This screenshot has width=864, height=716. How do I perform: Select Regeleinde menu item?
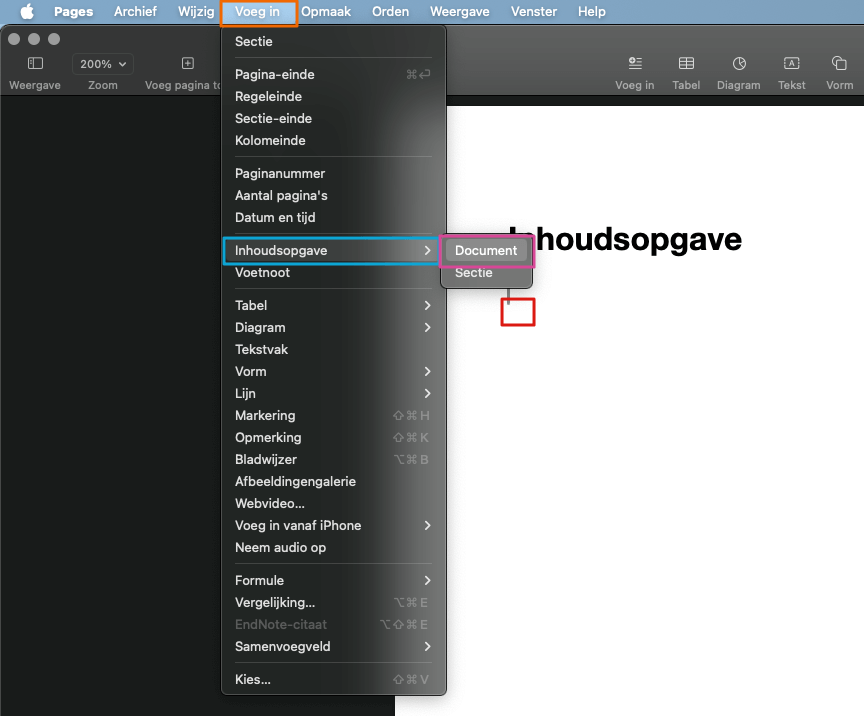333,96
